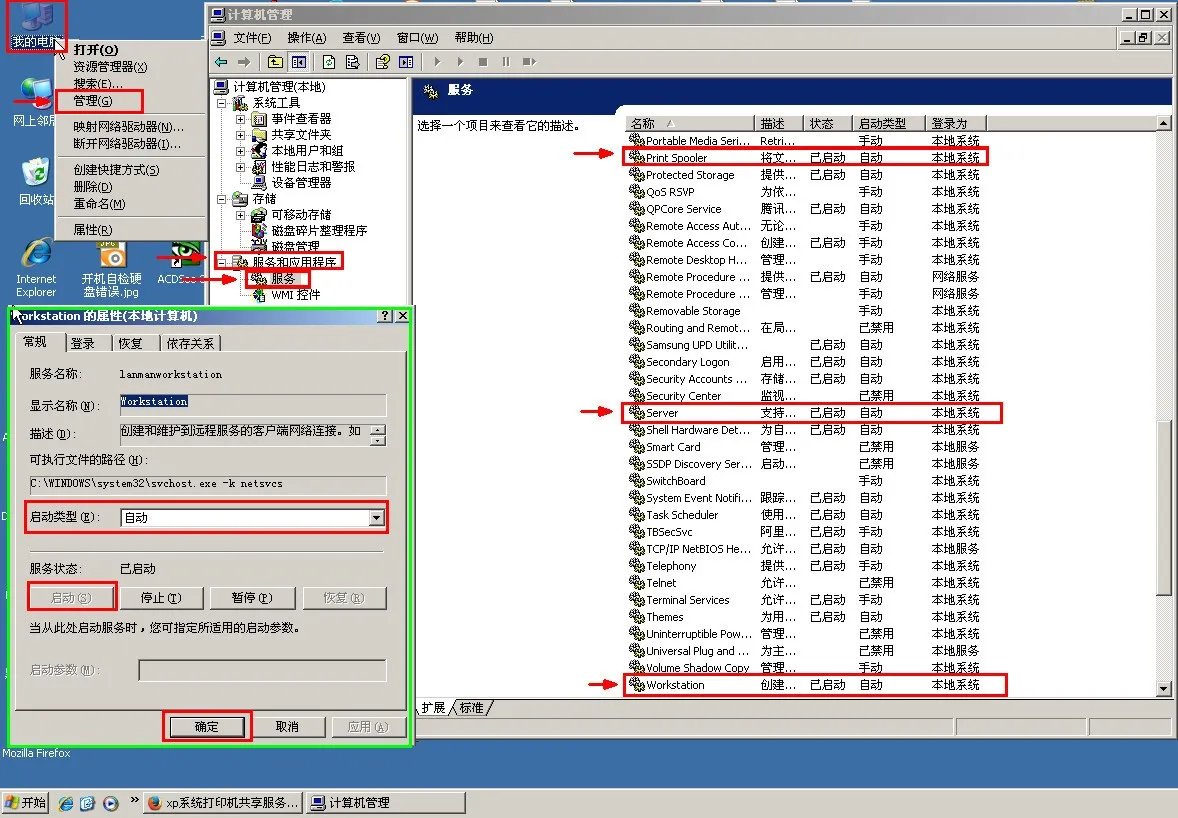Switch to the 依存关系 tab
This screenshot has height=818, width=1178.
point(189,343)
